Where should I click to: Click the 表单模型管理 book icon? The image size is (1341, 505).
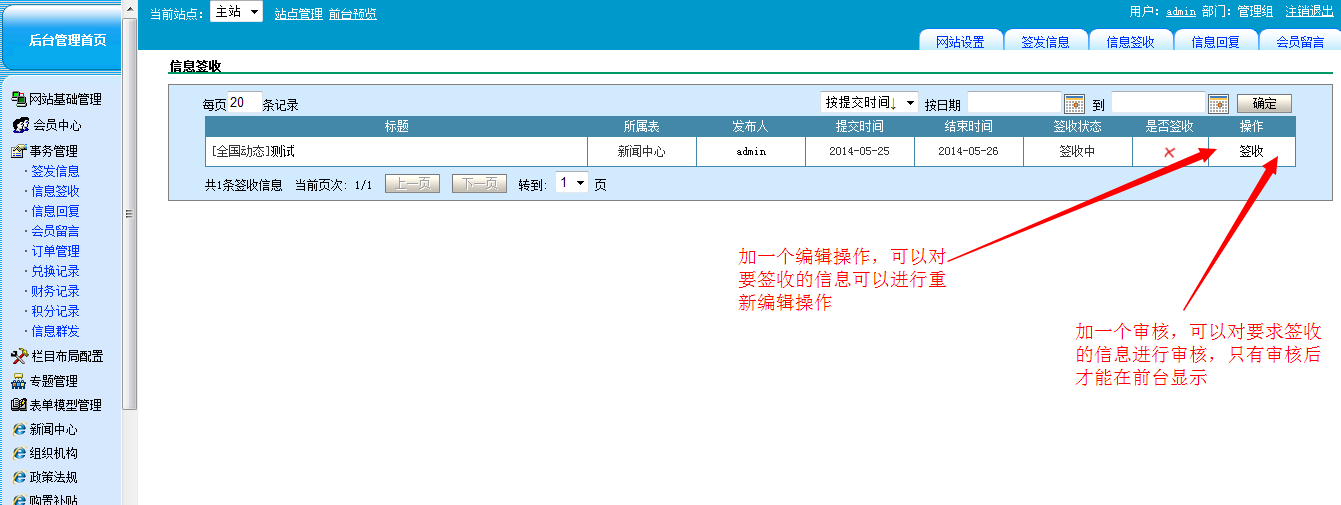pyautogui.click(x=19, y=405)
